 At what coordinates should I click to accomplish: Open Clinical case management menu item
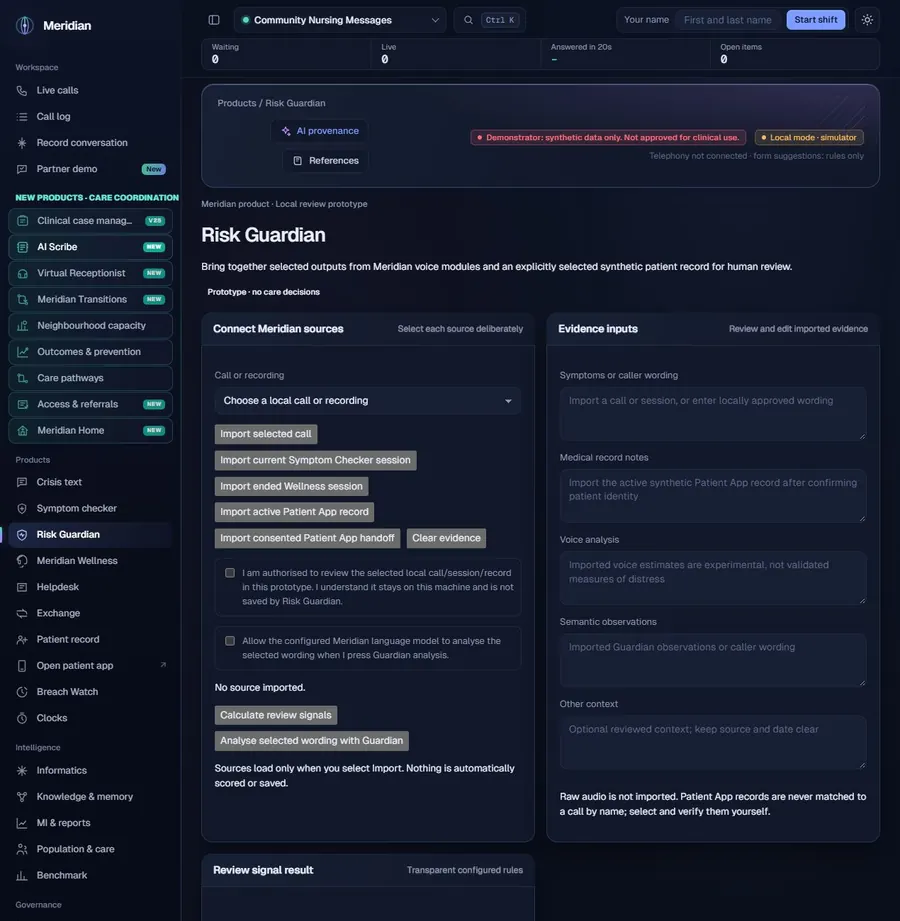tap(90, 221)
